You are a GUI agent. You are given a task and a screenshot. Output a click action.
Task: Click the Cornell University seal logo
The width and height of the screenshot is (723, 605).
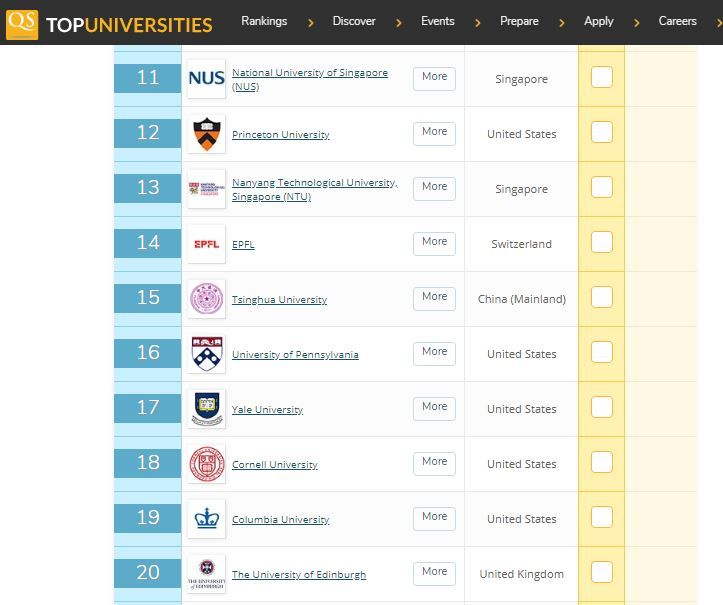point(206,464)
